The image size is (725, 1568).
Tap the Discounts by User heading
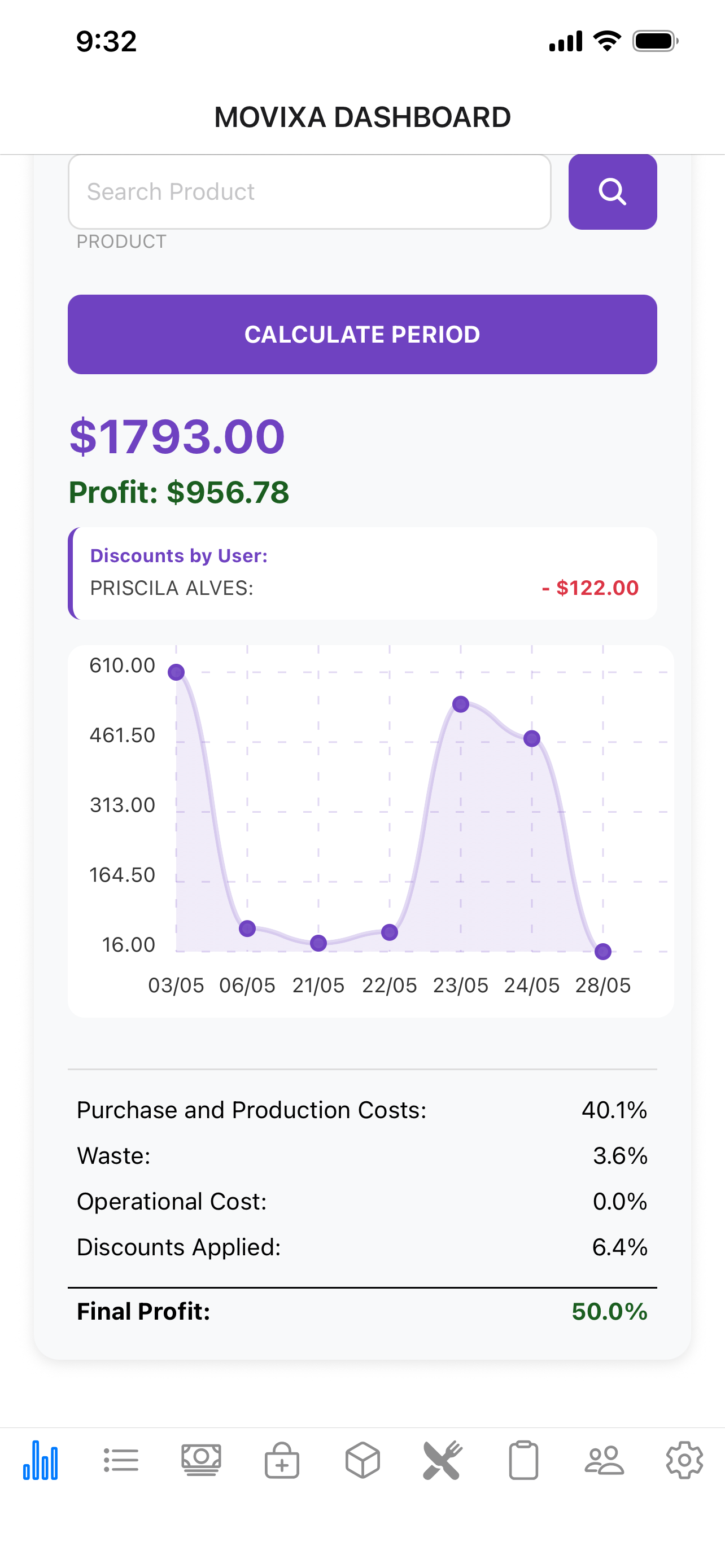tap(179, 556)
